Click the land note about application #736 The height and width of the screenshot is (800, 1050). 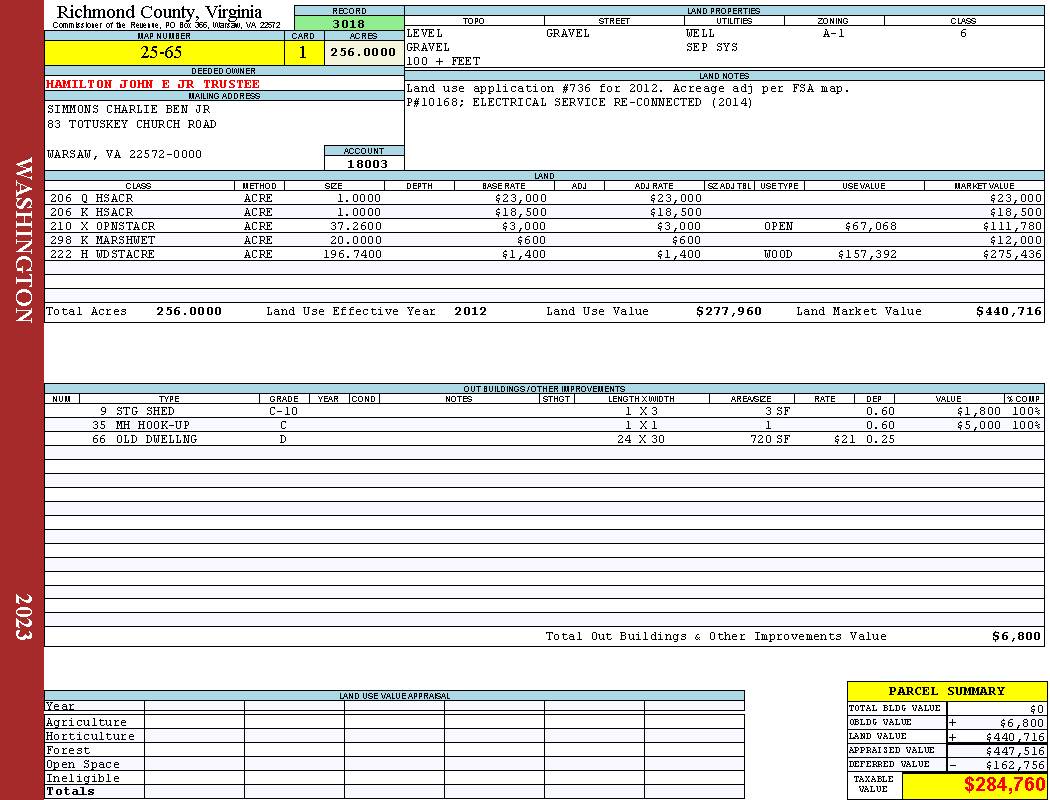(628, 88)
